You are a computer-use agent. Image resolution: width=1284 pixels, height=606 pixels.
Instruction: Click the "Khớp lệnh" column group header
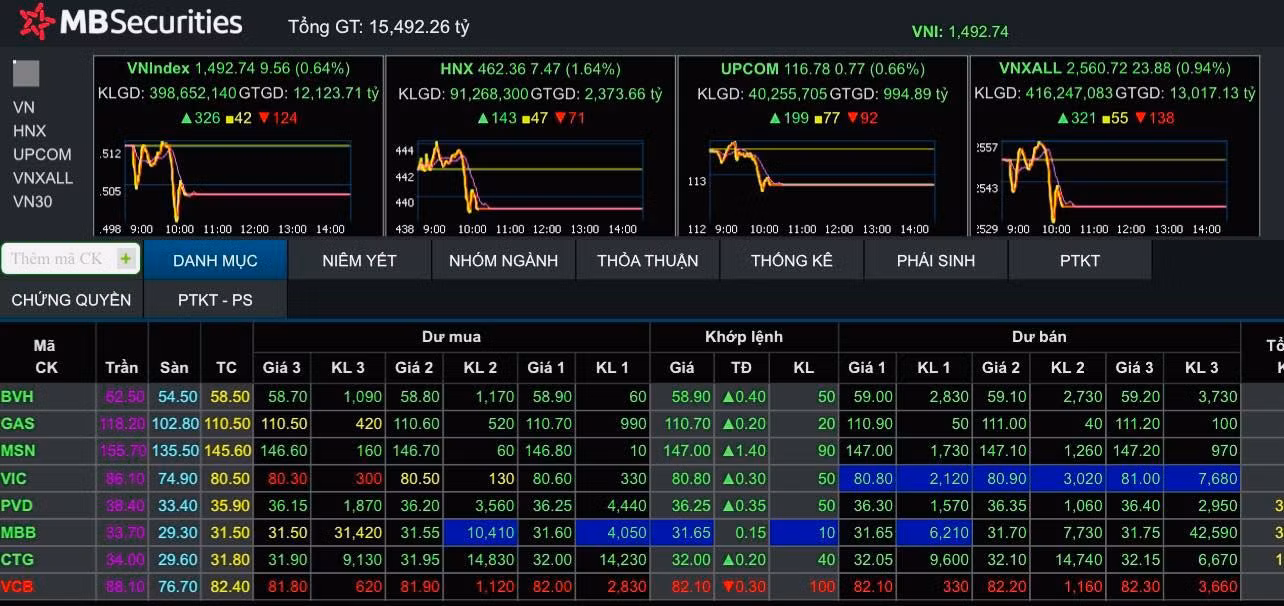(744, 337)
